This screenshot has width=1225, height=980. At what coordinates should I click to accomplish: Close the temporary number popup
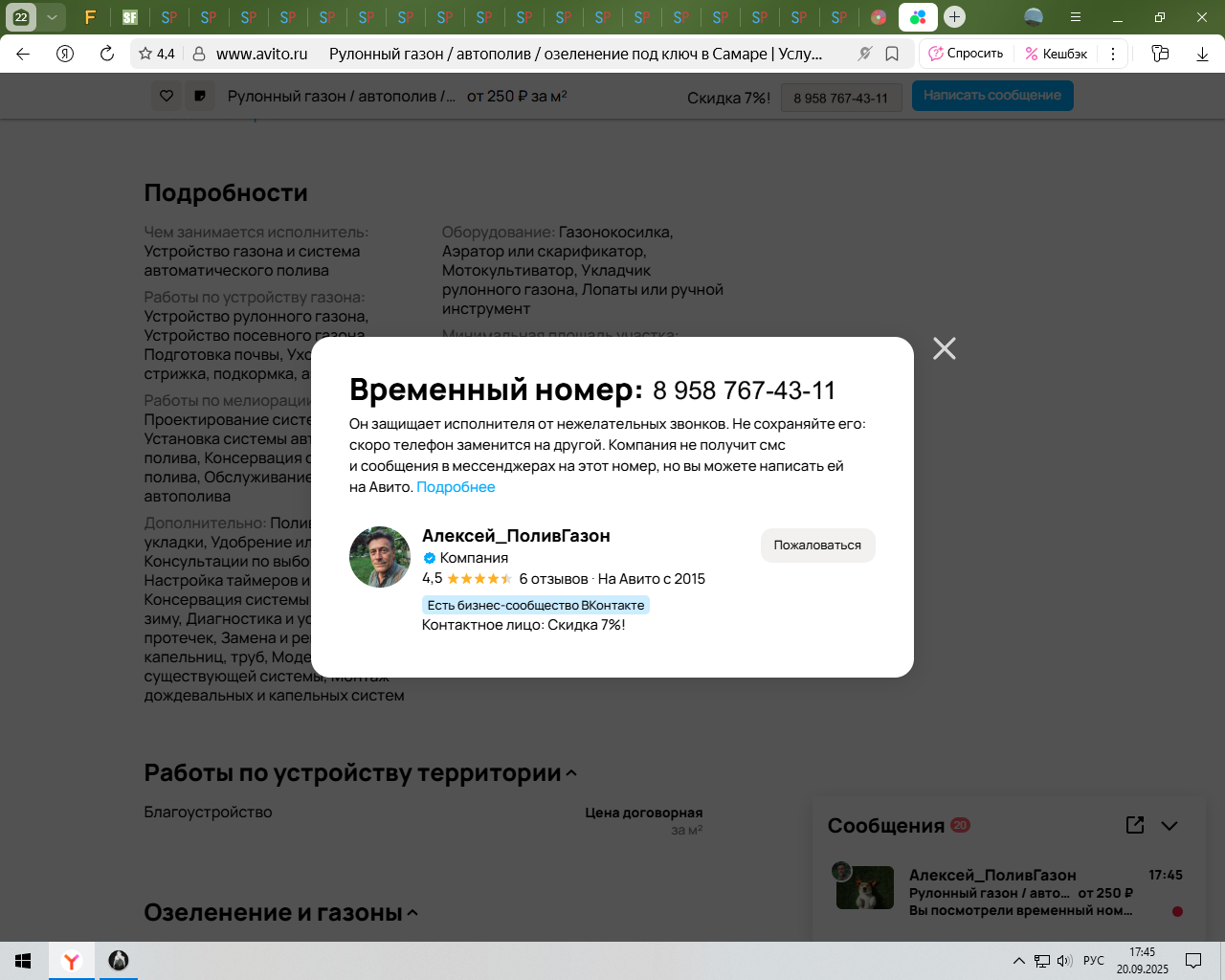945,348
